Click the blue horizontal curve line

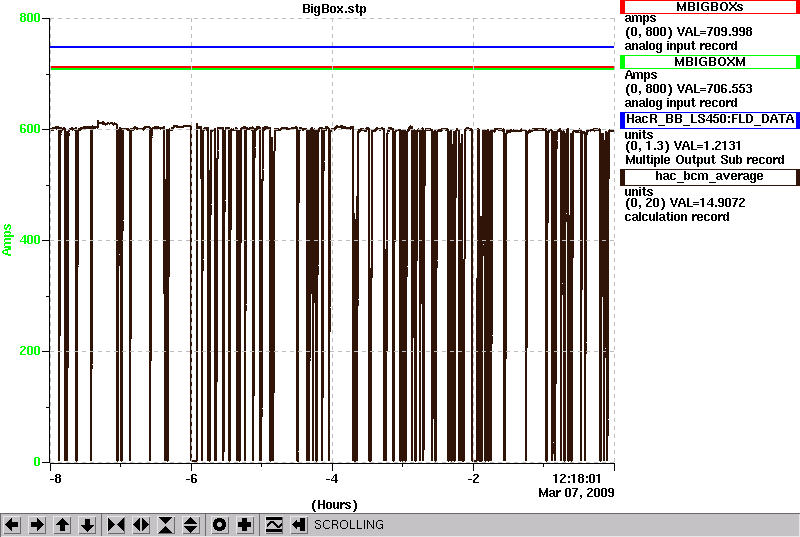coord(332,47)
